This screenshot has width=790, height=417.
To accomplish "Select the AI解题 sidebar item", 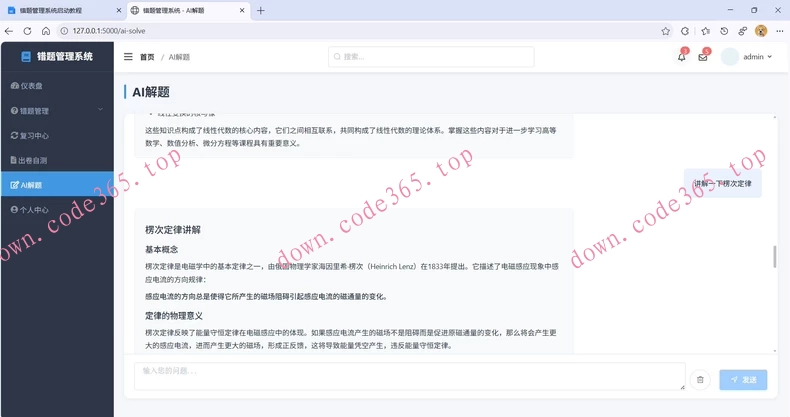I will click(57, 185).
